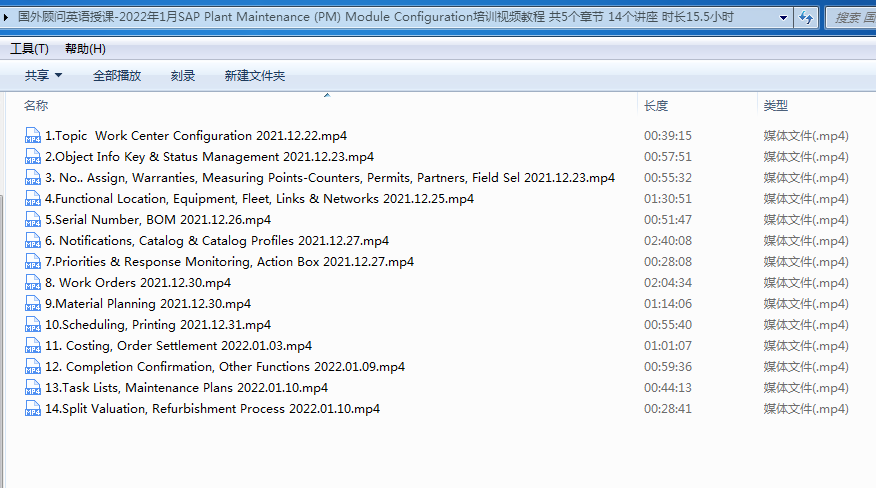Viewport: 876px width, 488px height.
Task: Click duration value 01:30:51
Action: tap(668, 199)
